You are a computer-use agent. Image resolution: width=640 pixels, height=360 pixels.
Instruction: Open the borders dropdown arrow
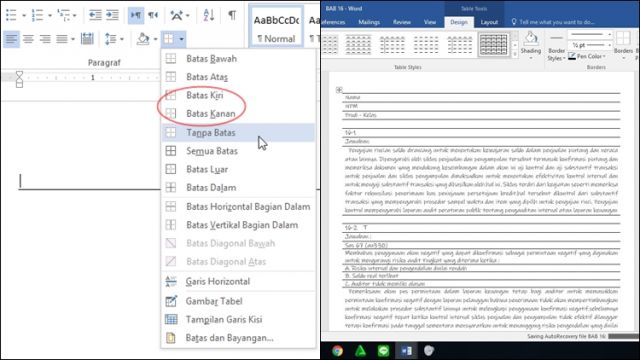point(181,39)
